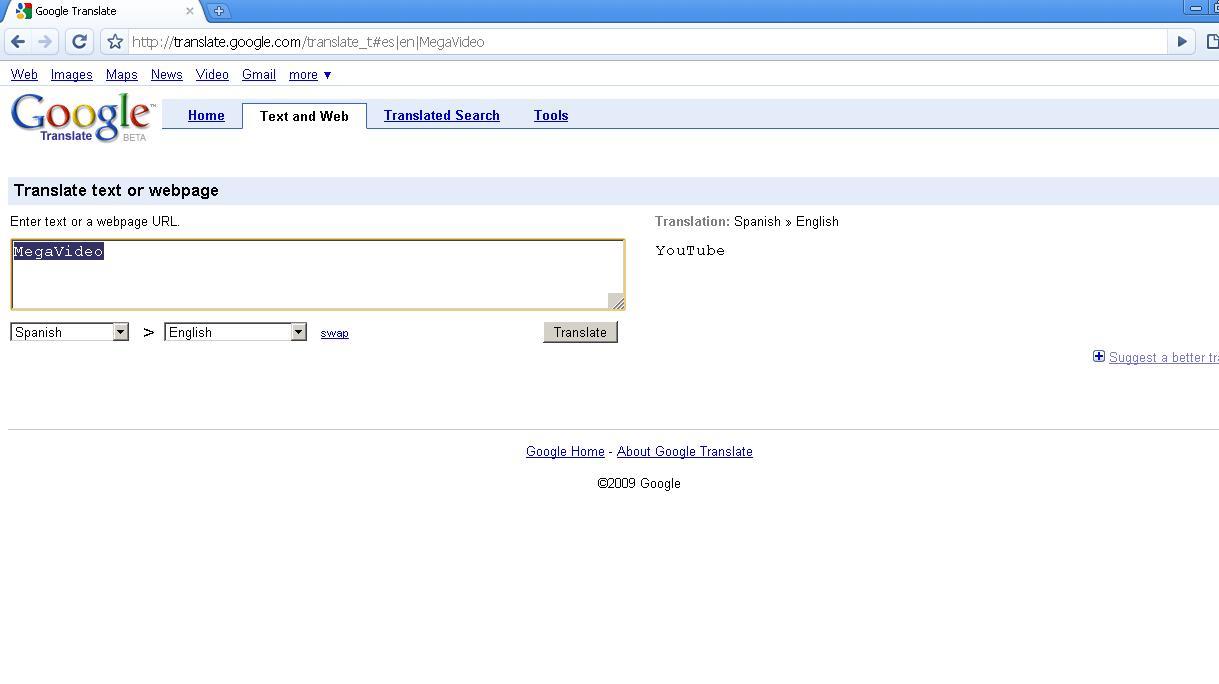Click inside the MegaVideo text input box

click(318, 275)
